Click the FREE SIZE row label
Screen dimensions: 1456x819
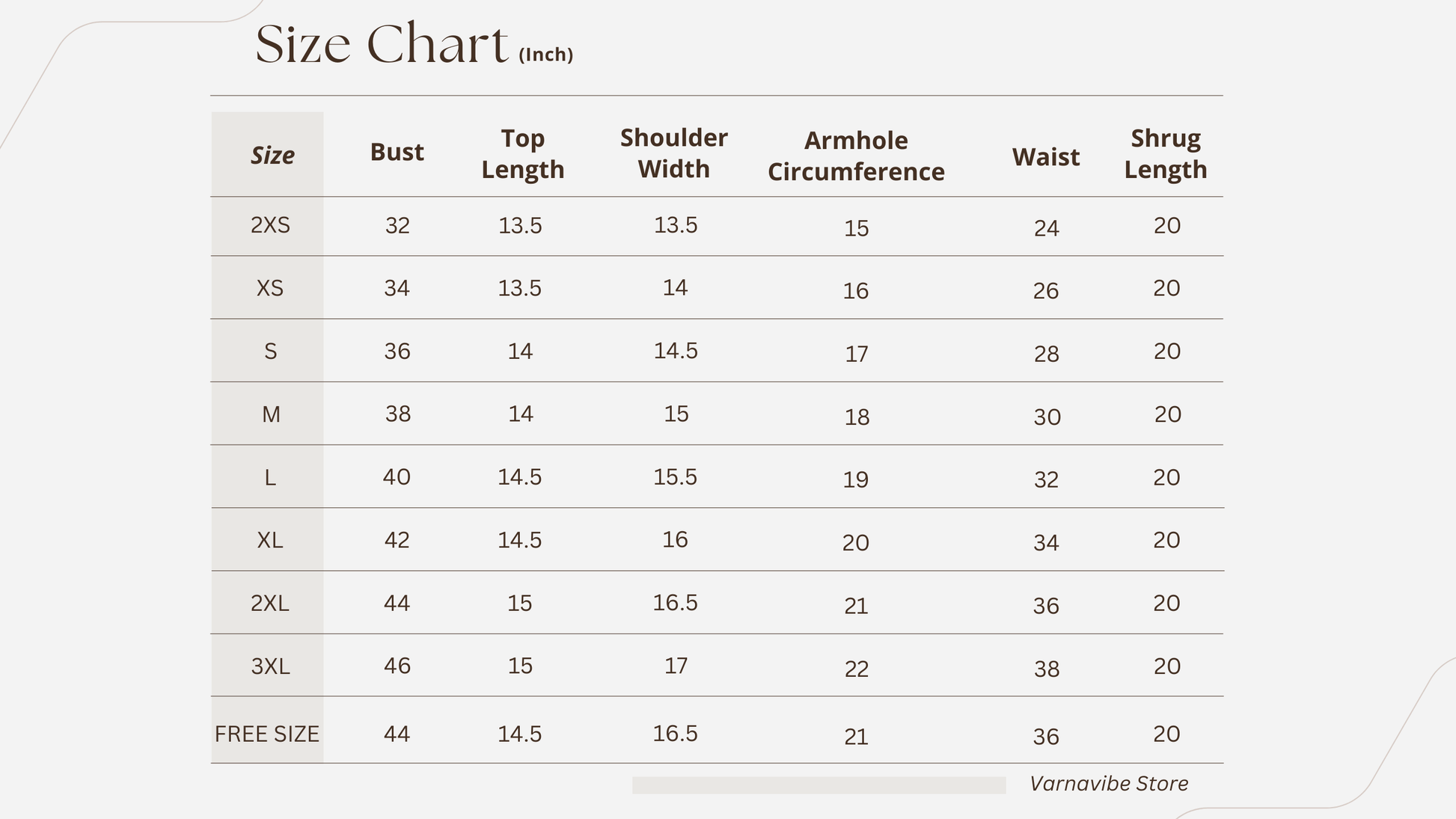(x=267, y=734)
